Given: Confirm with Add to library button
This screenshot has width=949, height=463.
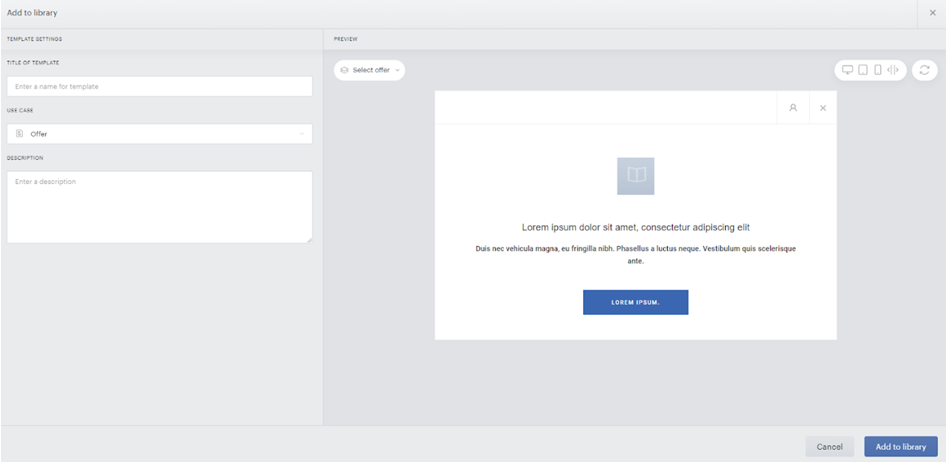Looking at the screenshot, I should pyautogui.click(x=901, y=447).
